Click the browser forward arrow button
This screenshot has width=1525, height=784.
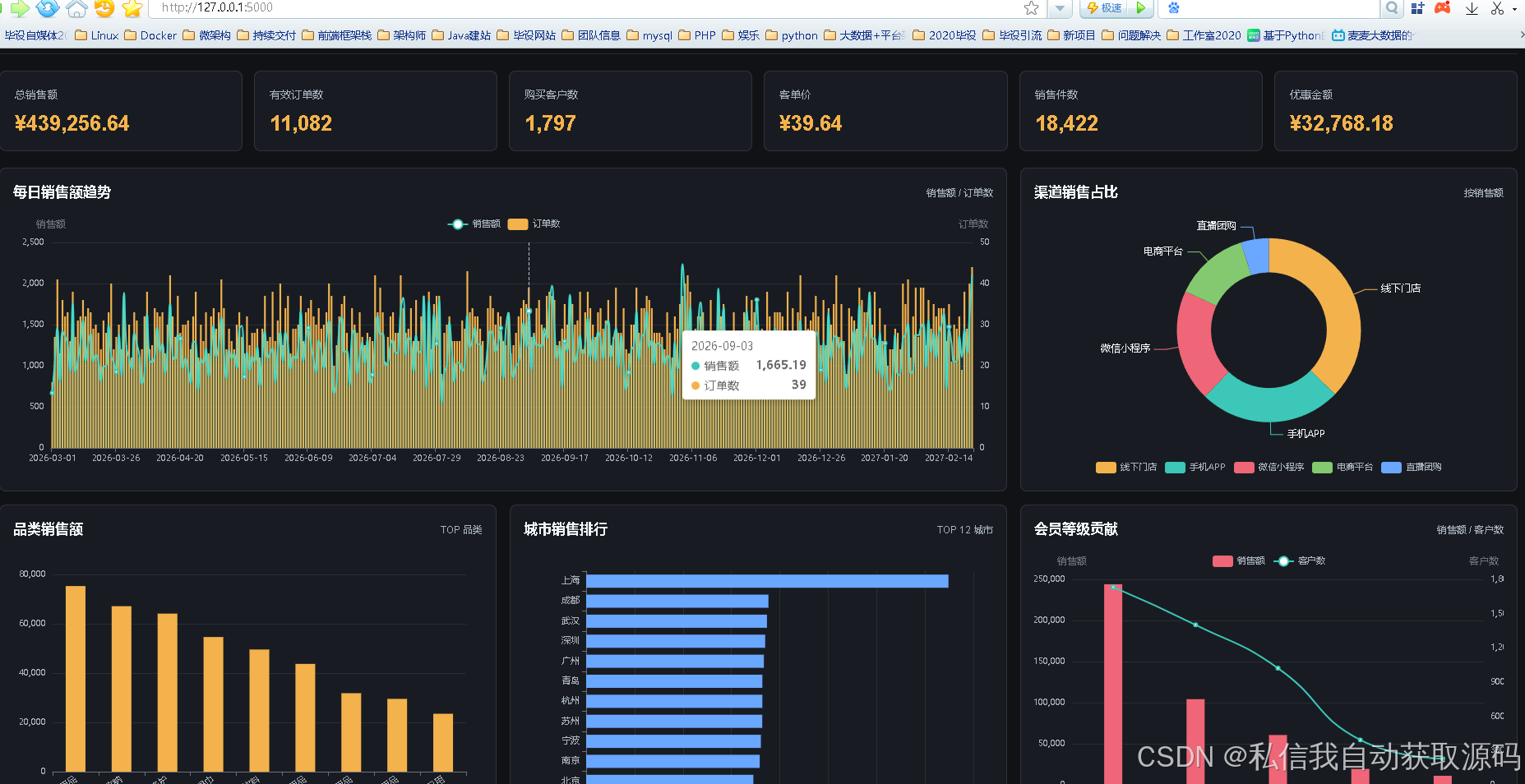20,8
